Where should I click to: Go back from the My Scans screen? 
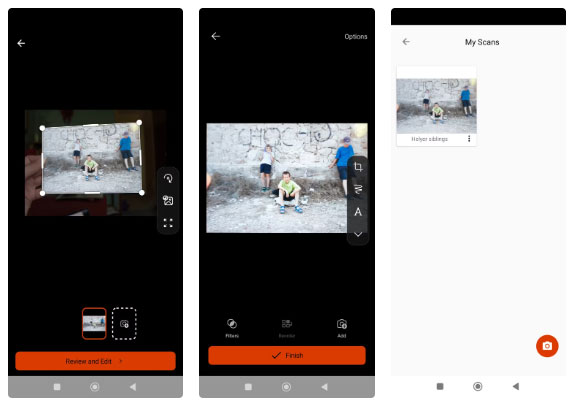(406, 42)
